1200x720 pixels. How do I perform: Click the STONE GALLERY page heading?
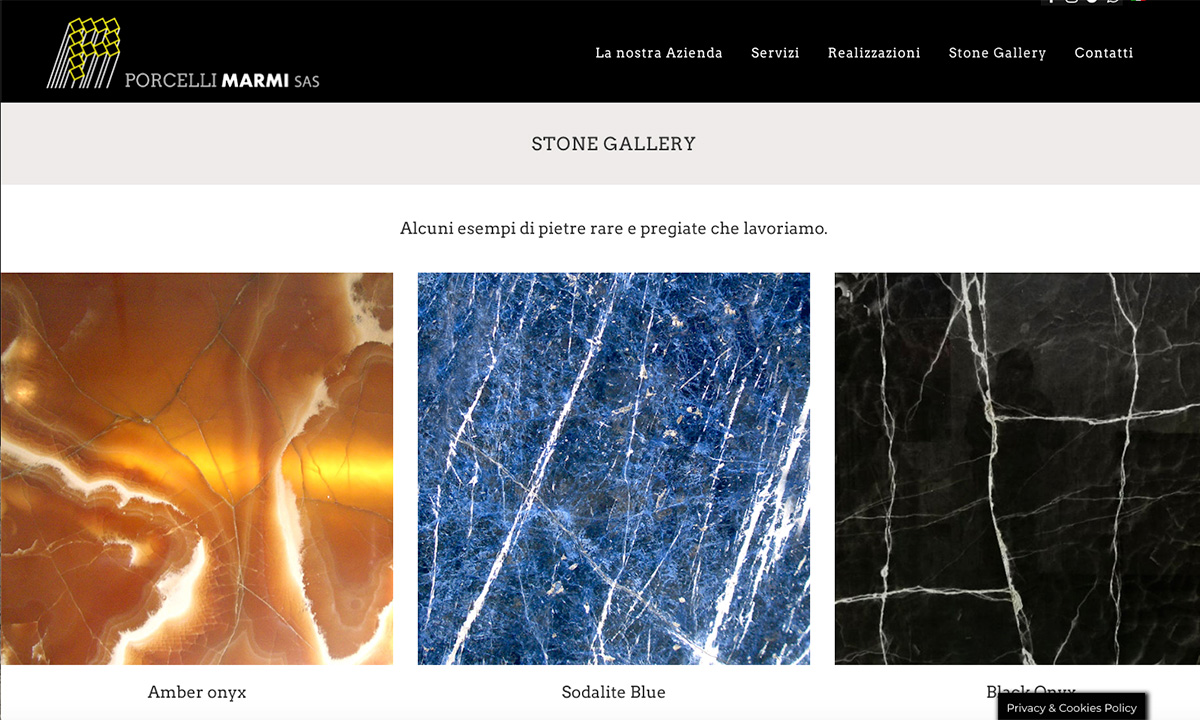[x=614, y=144]
